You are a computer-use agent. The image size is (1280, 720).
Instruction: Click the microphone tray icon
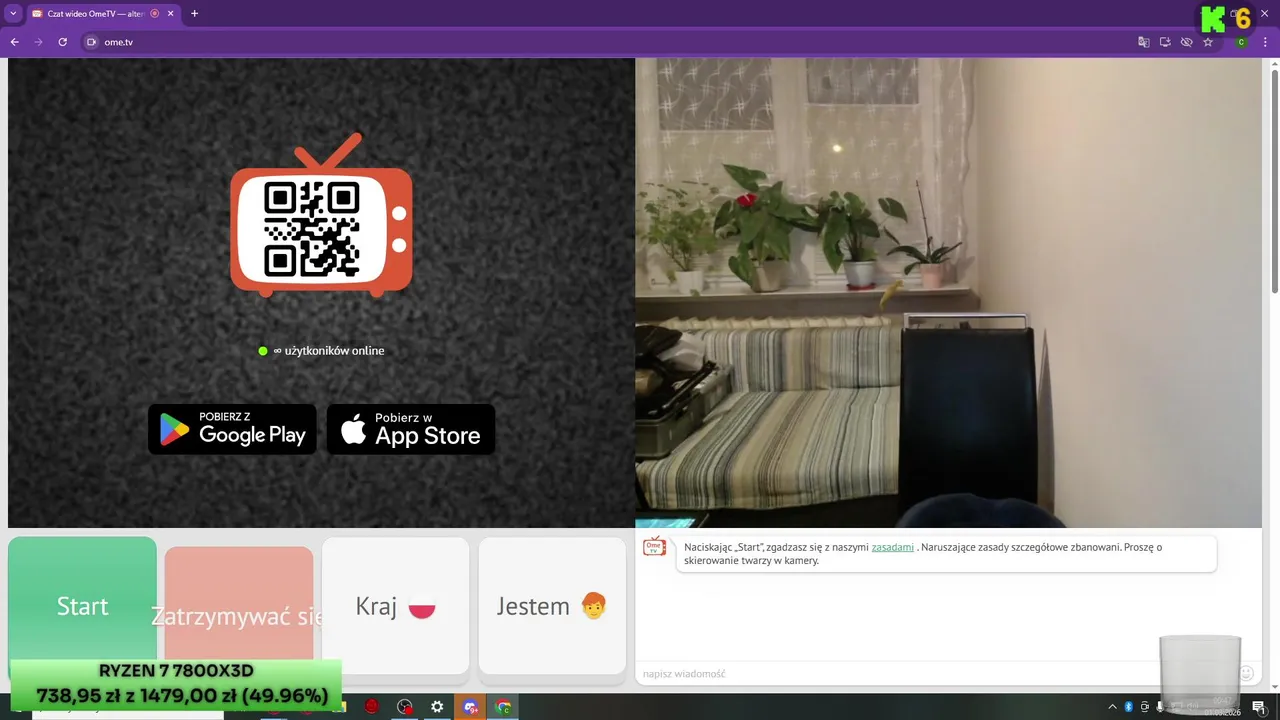pos(1160,707)
